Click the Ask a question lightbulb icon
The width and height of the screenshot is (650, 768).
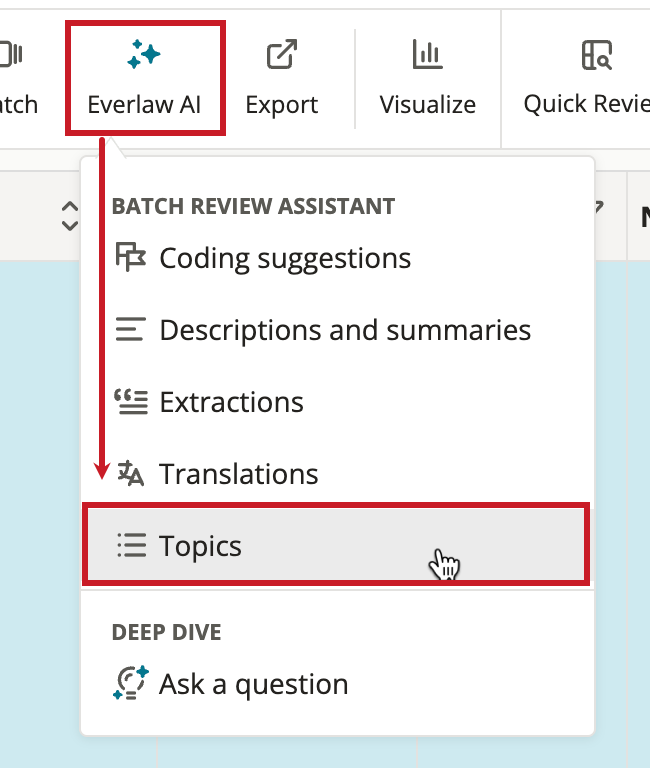(131, 683)
